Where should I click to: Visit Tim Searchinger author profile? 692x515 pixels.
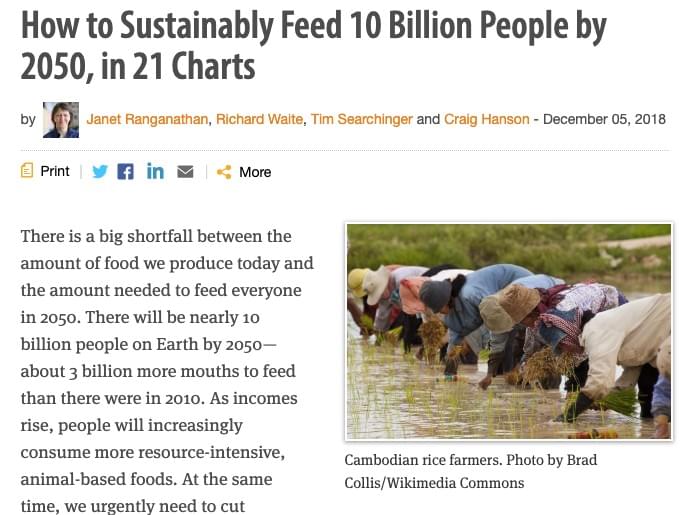point(361,119)
